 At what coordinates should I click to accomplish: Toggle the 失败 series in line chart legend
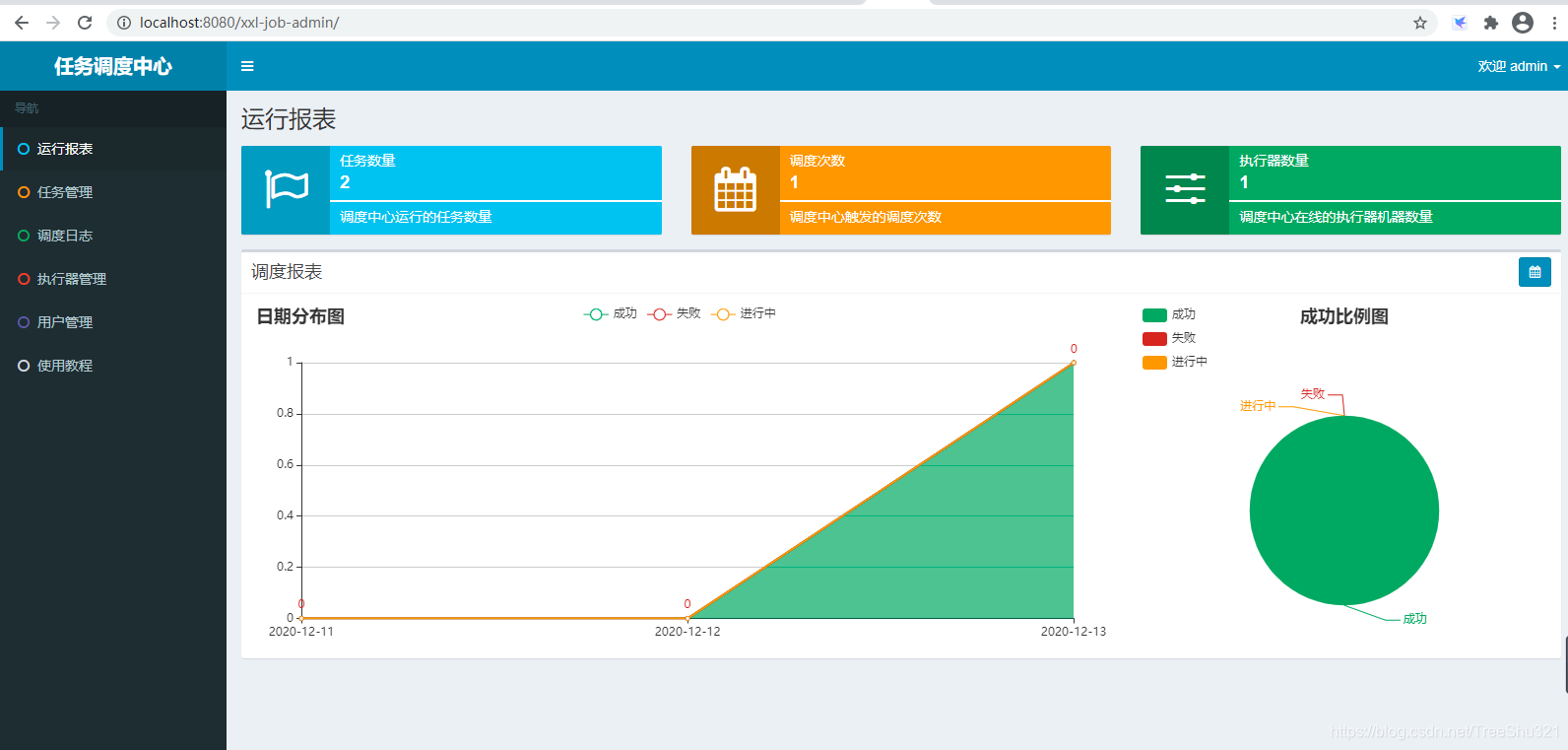coord(675,313)
